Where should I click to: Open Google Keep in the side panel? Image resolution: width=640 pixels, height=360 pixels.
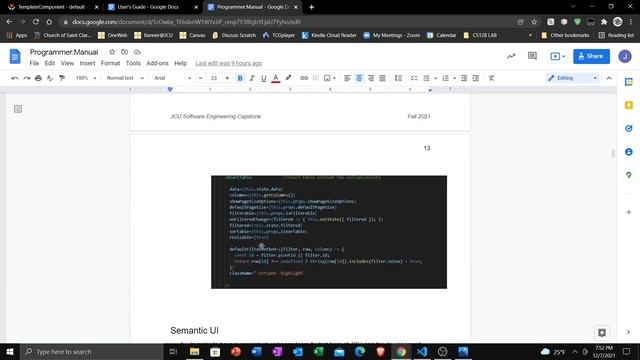pos(629,105)
